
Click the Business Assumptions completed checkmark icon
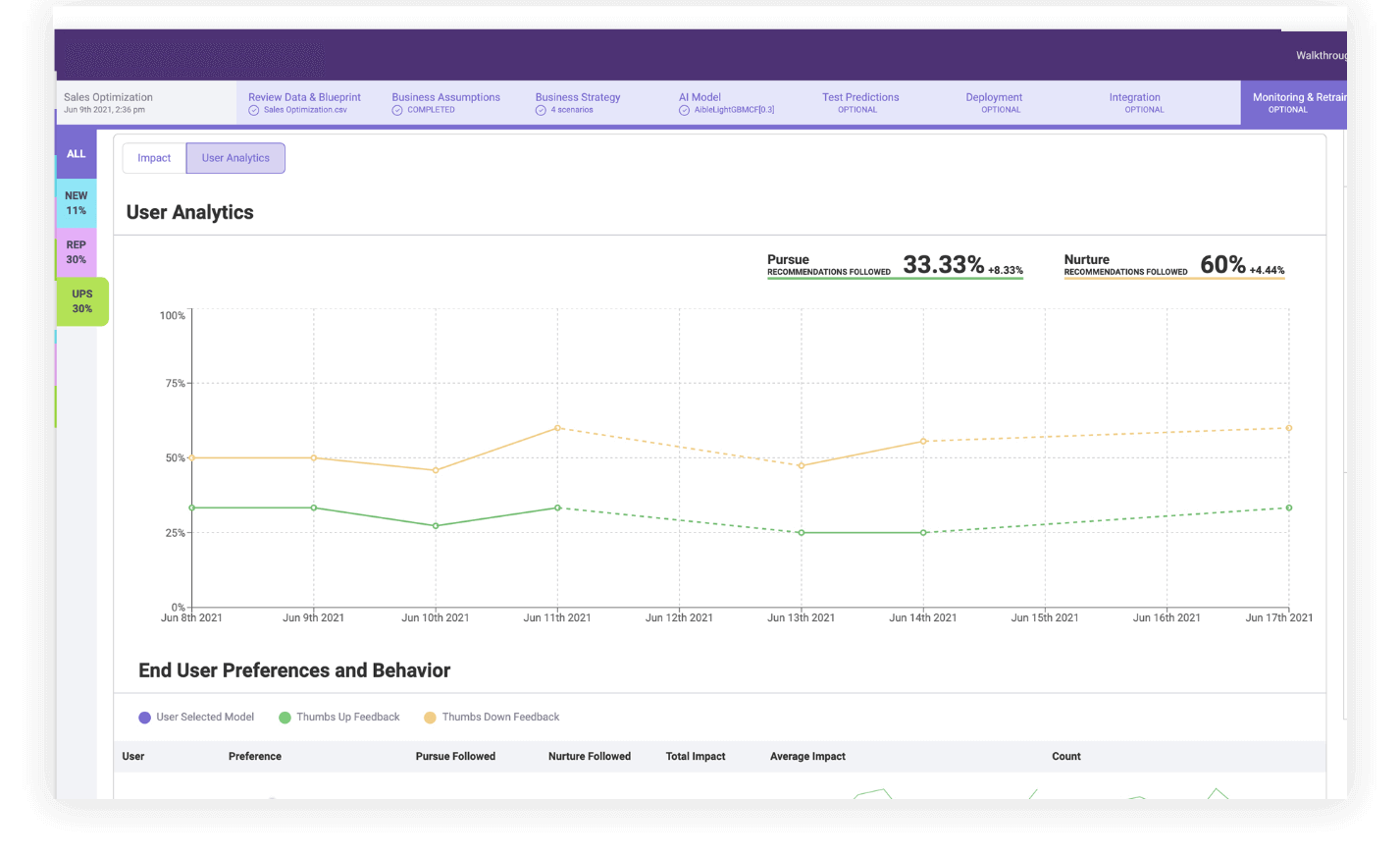(397, 111)
